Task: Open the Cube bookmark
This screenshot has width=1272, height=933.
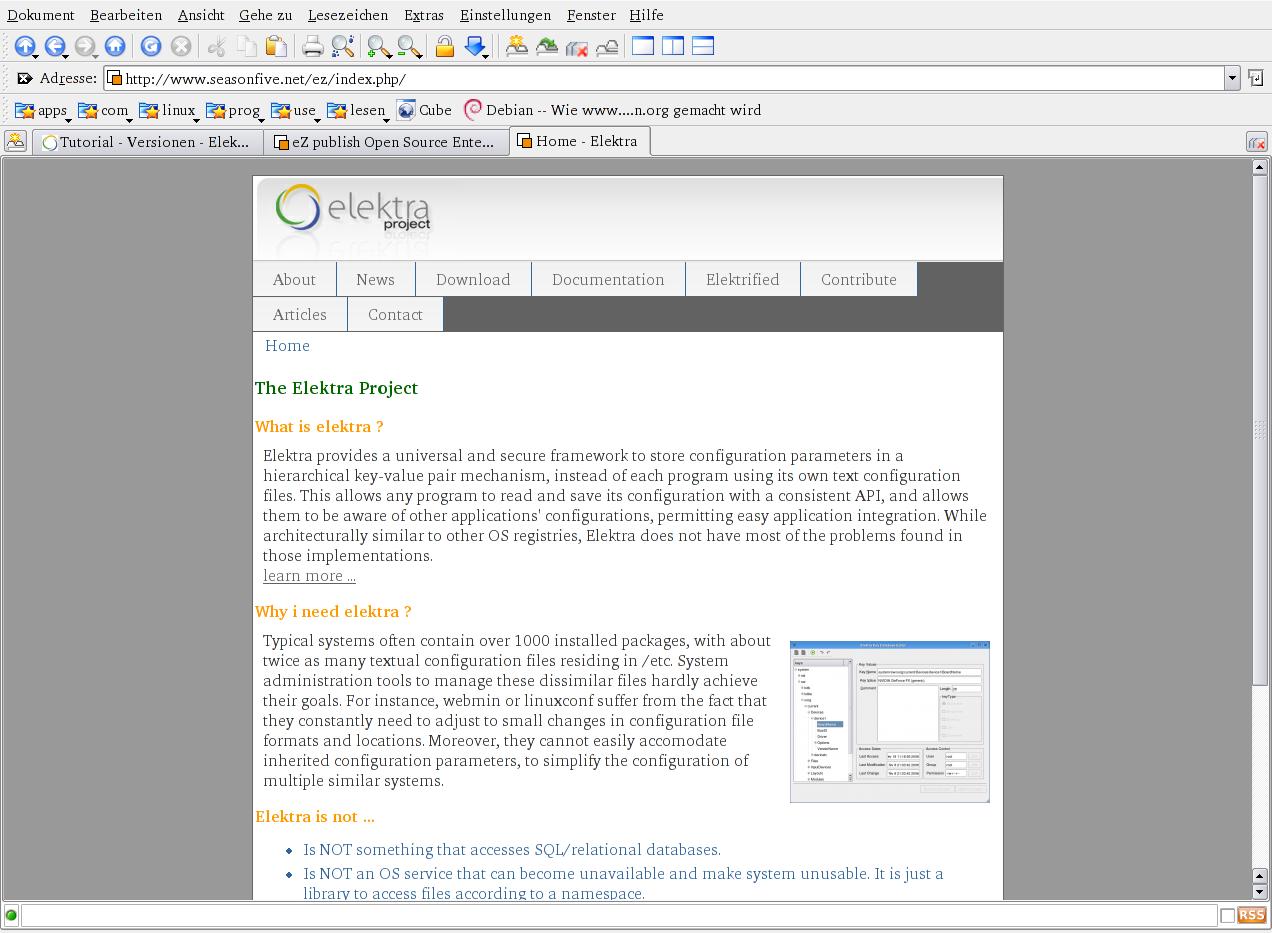Action: (424, 110)
